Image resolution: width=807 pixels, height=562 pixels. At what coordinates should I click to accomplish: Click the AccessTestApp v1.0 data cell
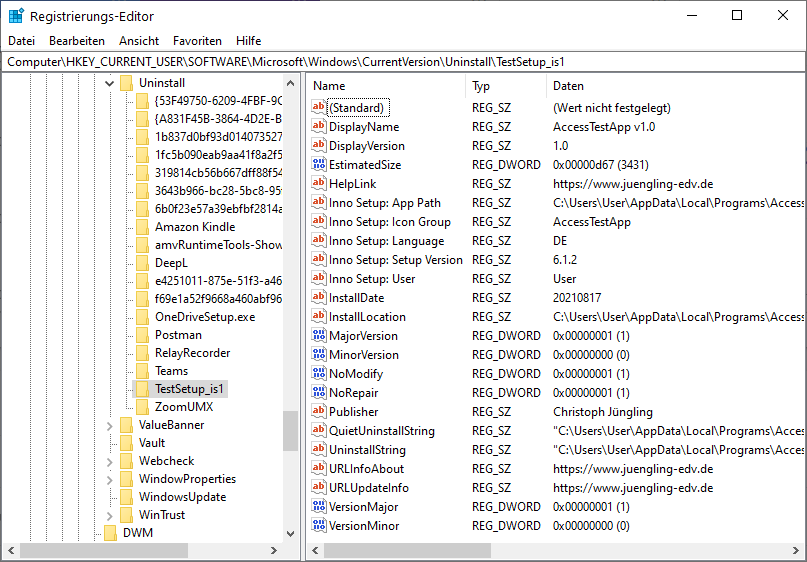pyautogui.click(x=604, y=127)
